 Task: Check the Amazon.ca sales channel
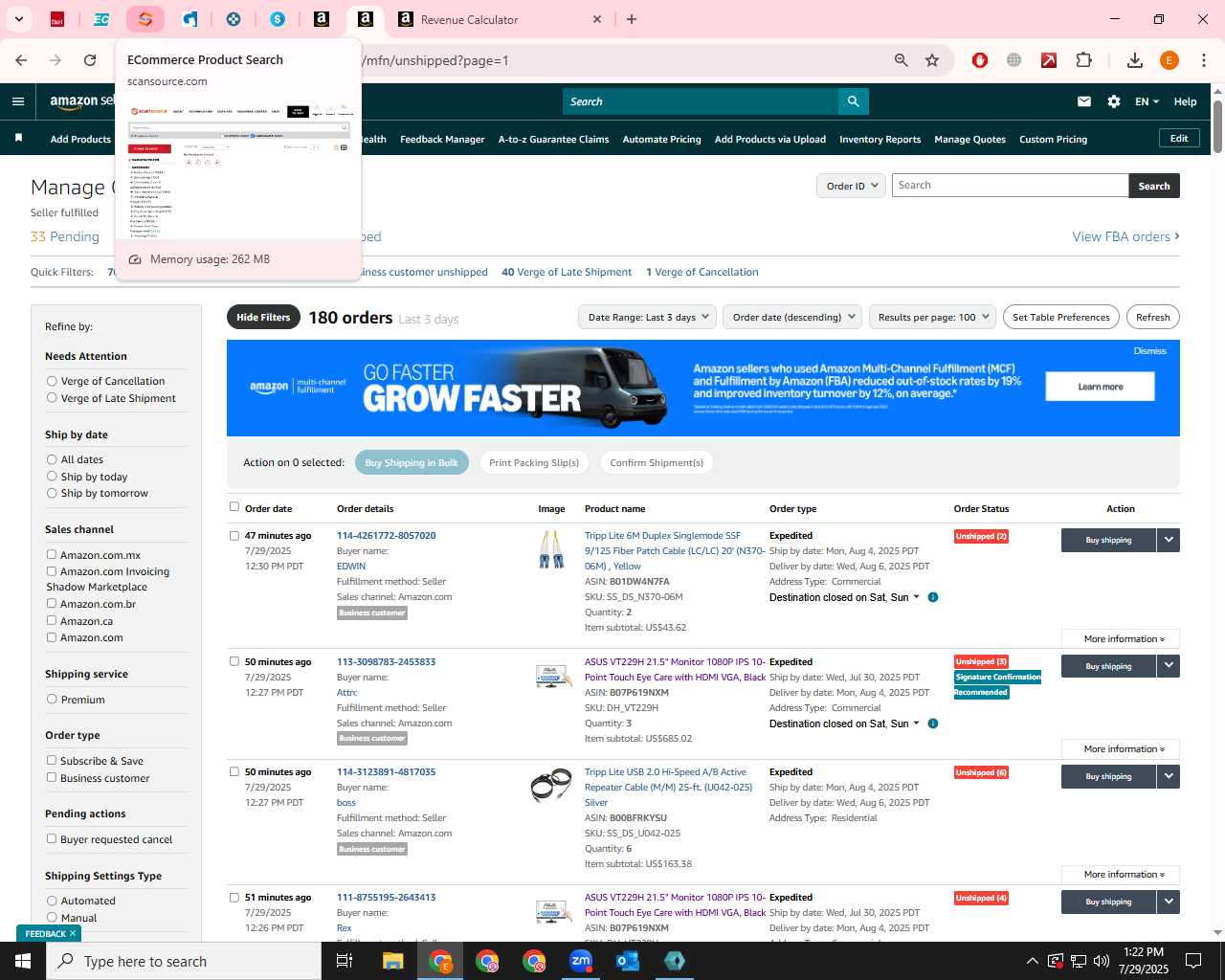pos(52,620)
